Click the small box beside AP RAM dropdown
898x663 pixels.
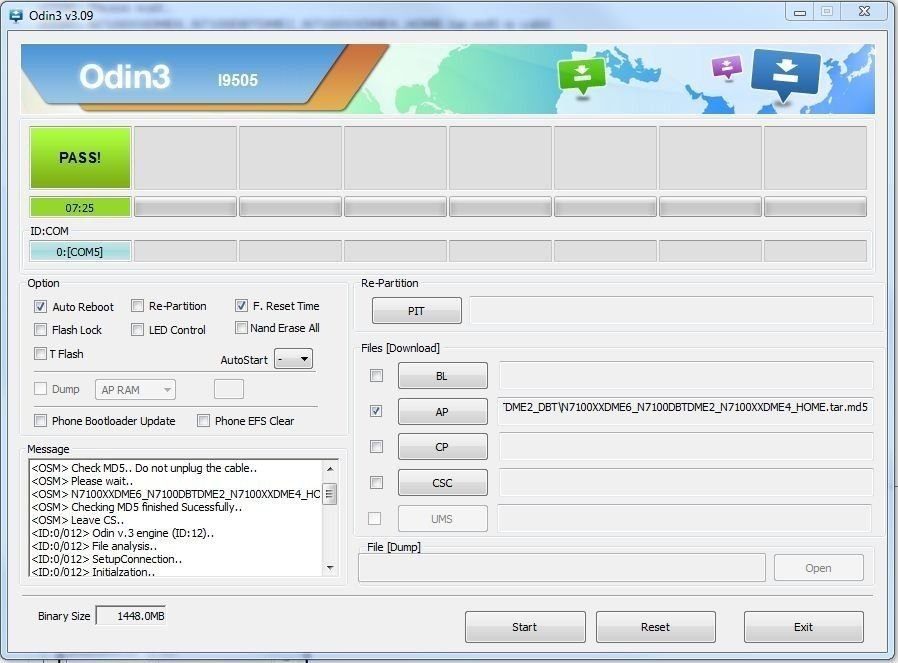click(x=229, y=389)
